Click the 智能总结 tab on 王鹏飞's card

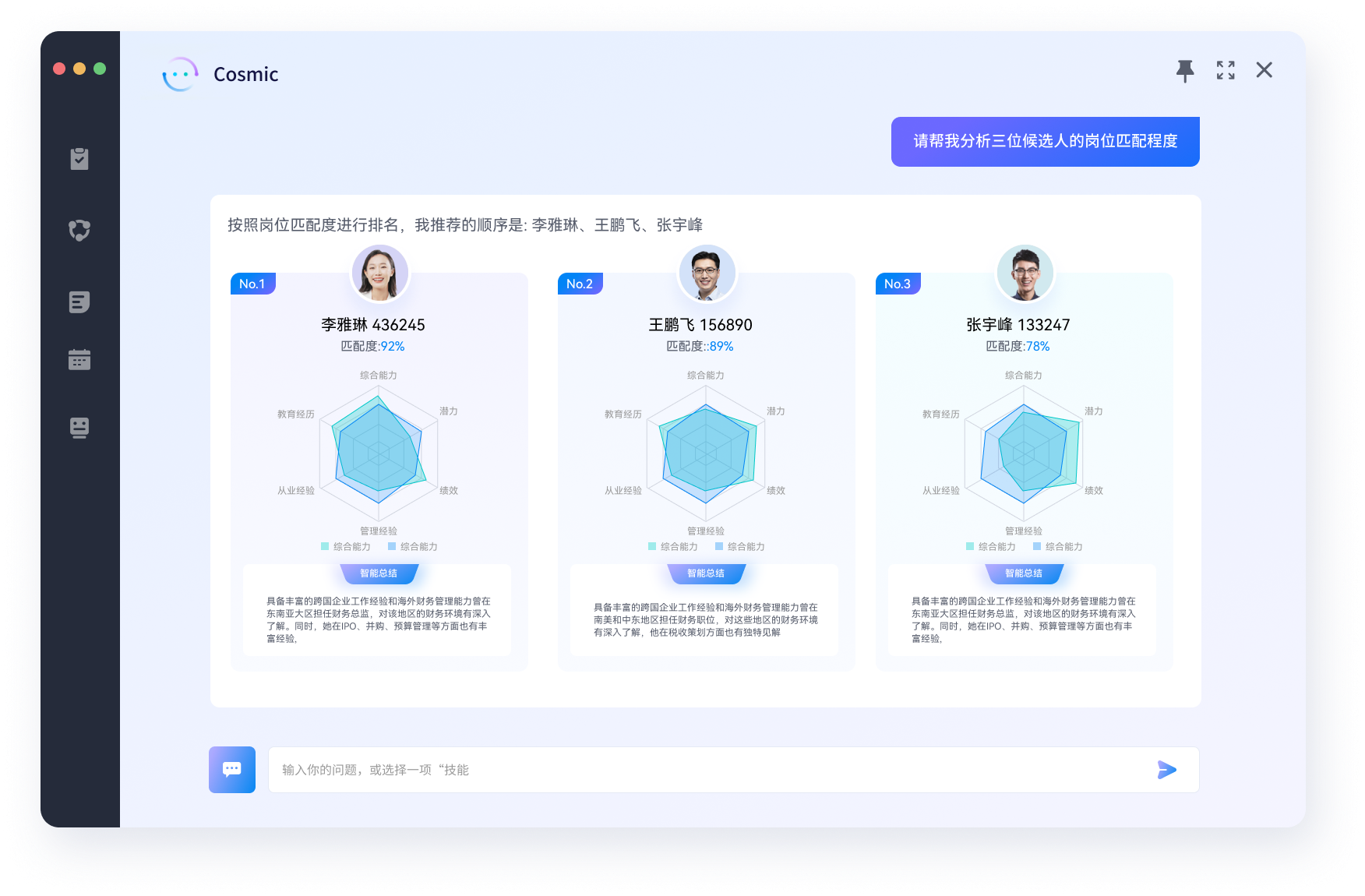[x=706, y=573]
